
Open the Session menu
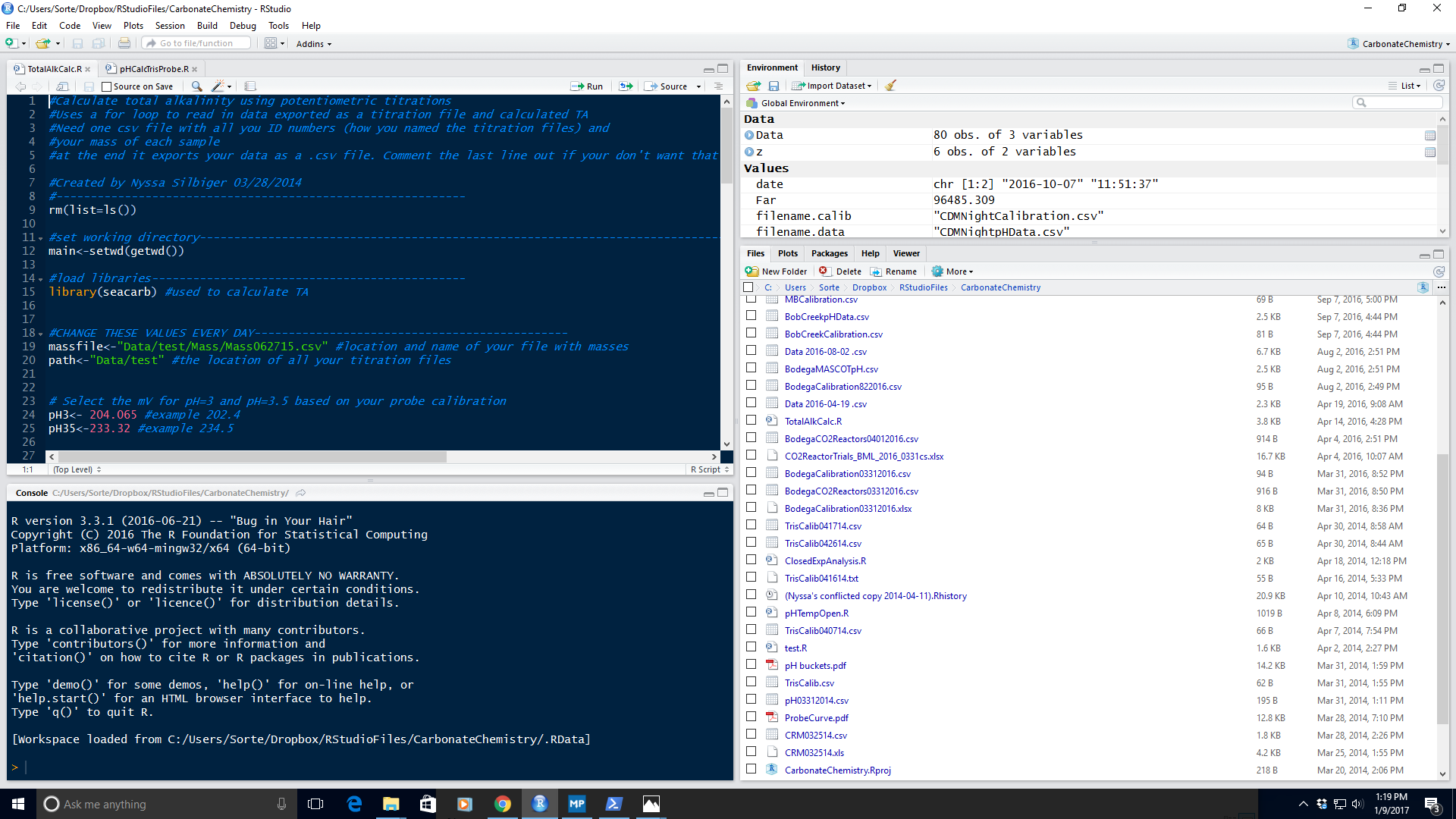[x=170, y=26]
